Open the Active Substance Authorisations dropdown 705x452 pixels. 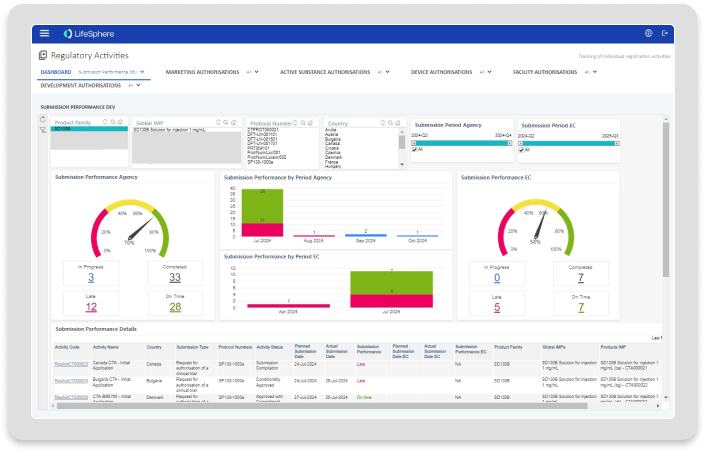click(x=383, y=72)
